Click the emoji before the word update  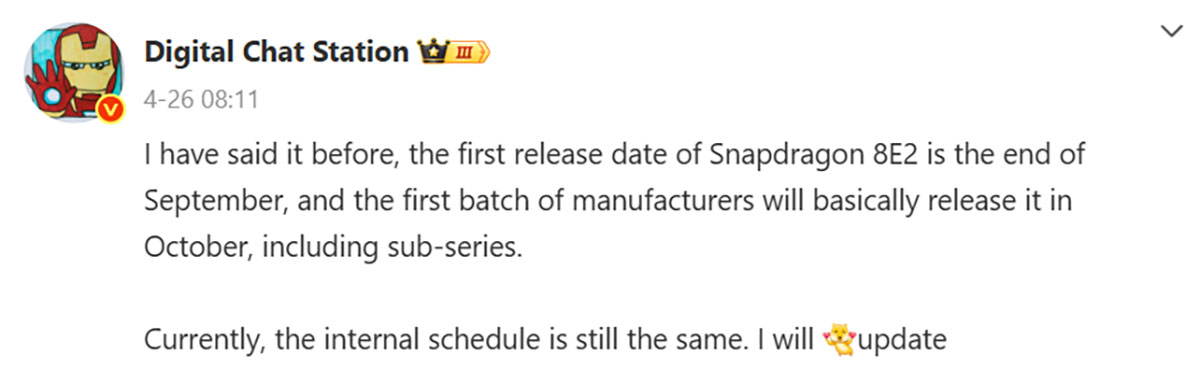click(838, 339)
